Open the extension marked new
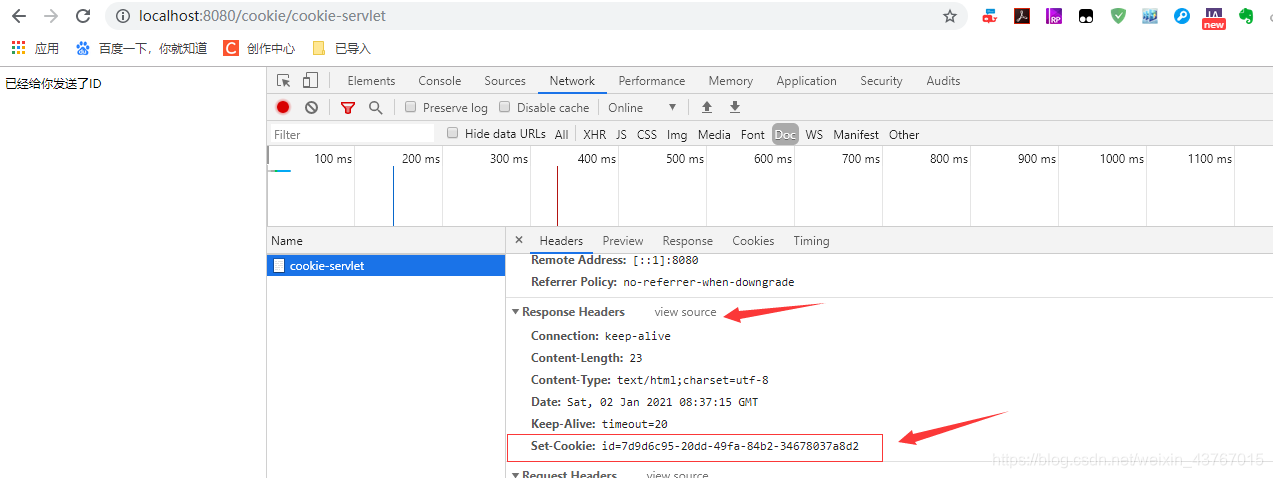 pyautogui.click(x=1214, y=18)
